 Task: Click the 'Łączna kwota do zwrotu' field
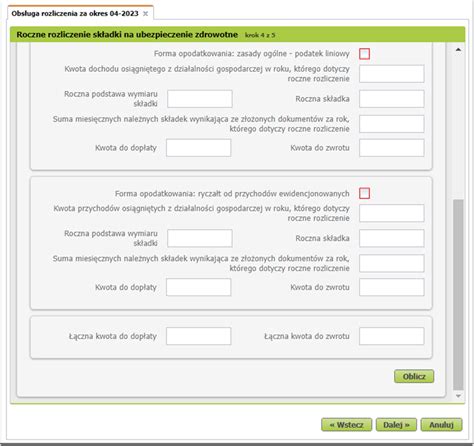click(392, 336)
